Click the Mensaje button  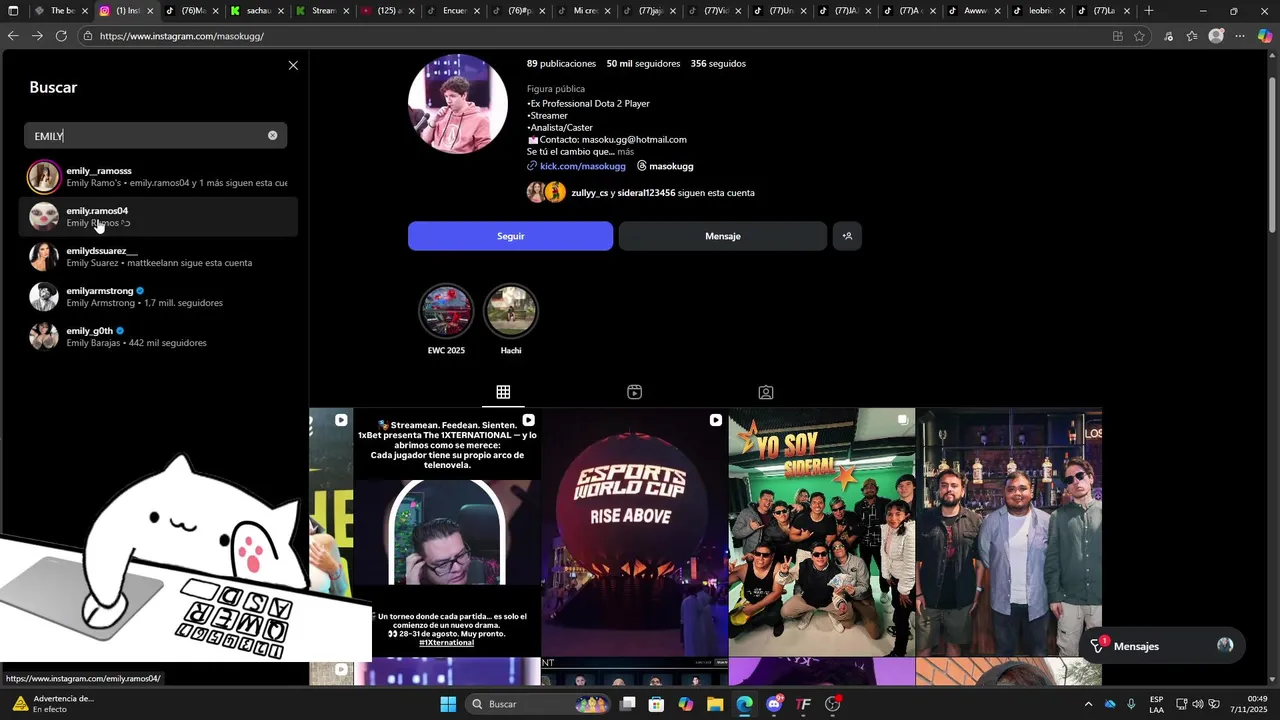(722, 236)
